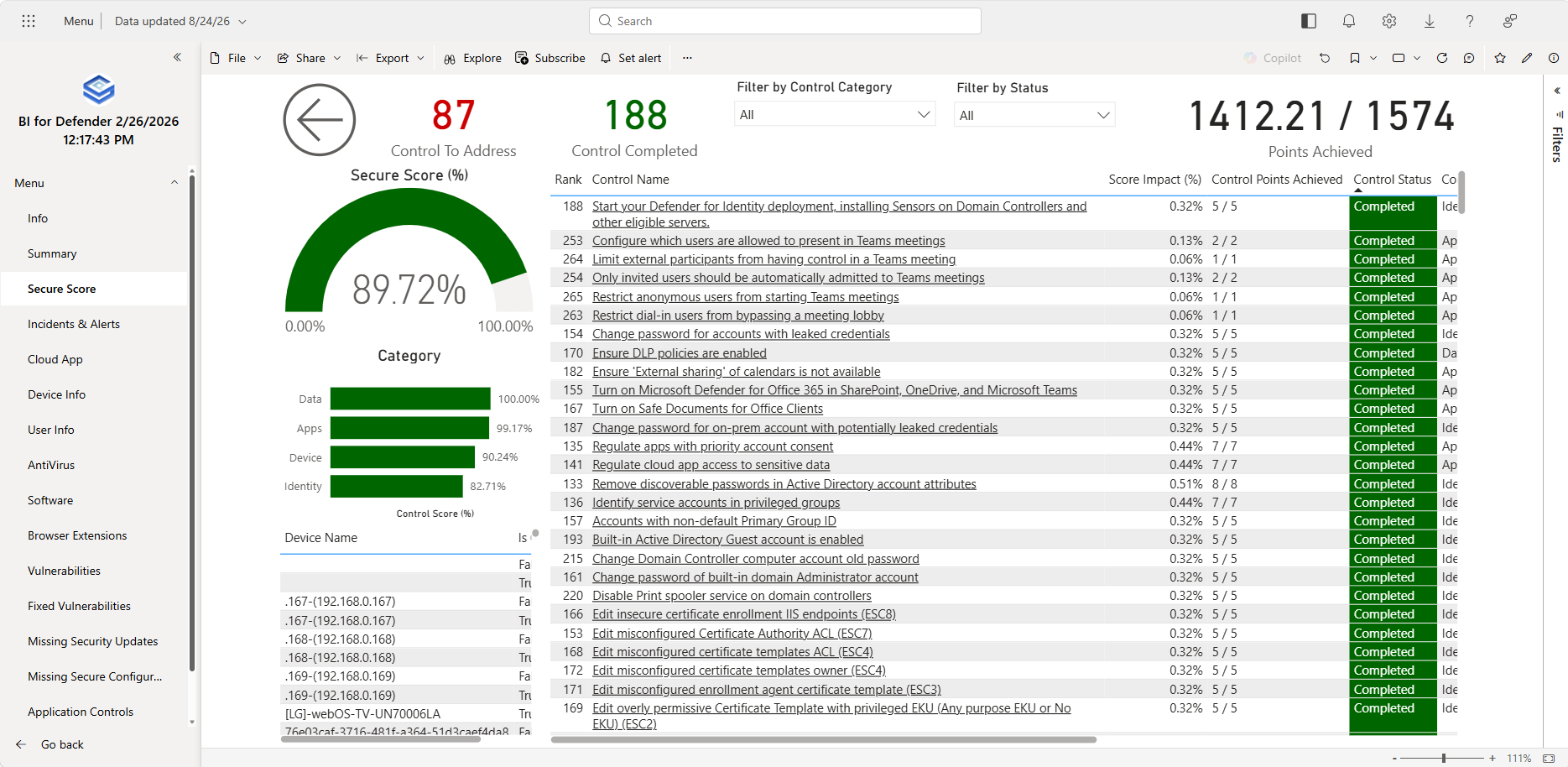
Task: Sort by Score Impact (%) column
Action: point(1154,180)
